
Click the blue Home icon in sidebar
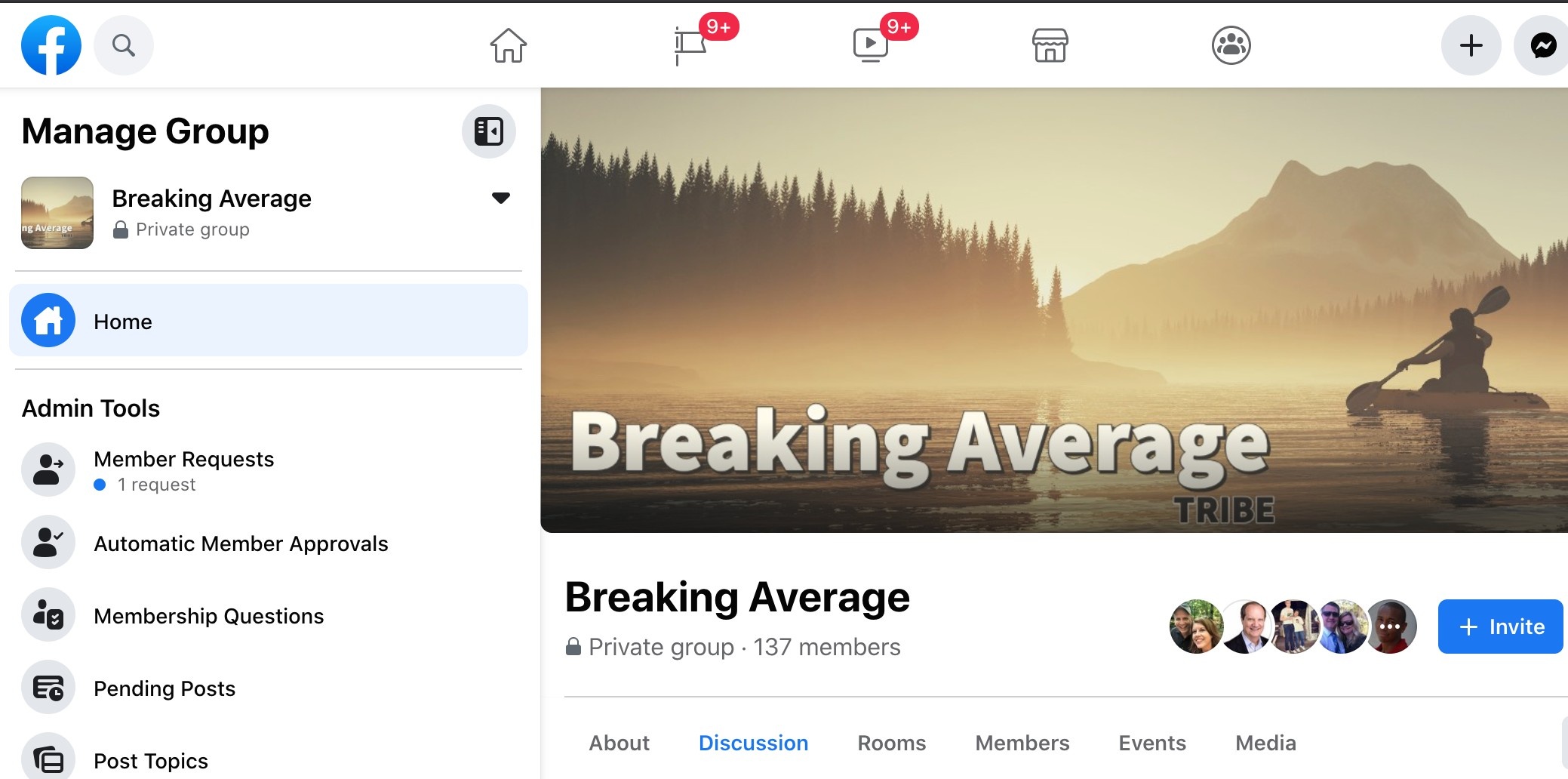(x=48, y=320)
